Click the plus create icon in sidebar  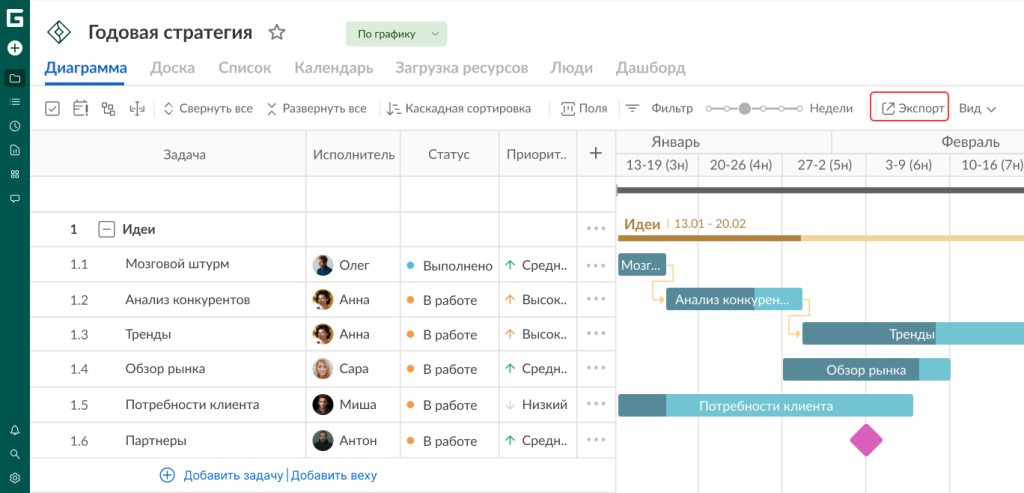(14, 48)
